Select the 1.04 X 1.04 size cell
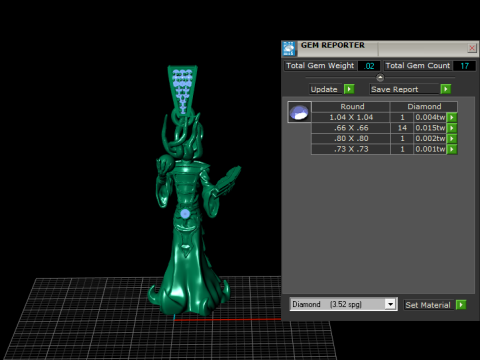The image size is (480, 360). (351, 117)
